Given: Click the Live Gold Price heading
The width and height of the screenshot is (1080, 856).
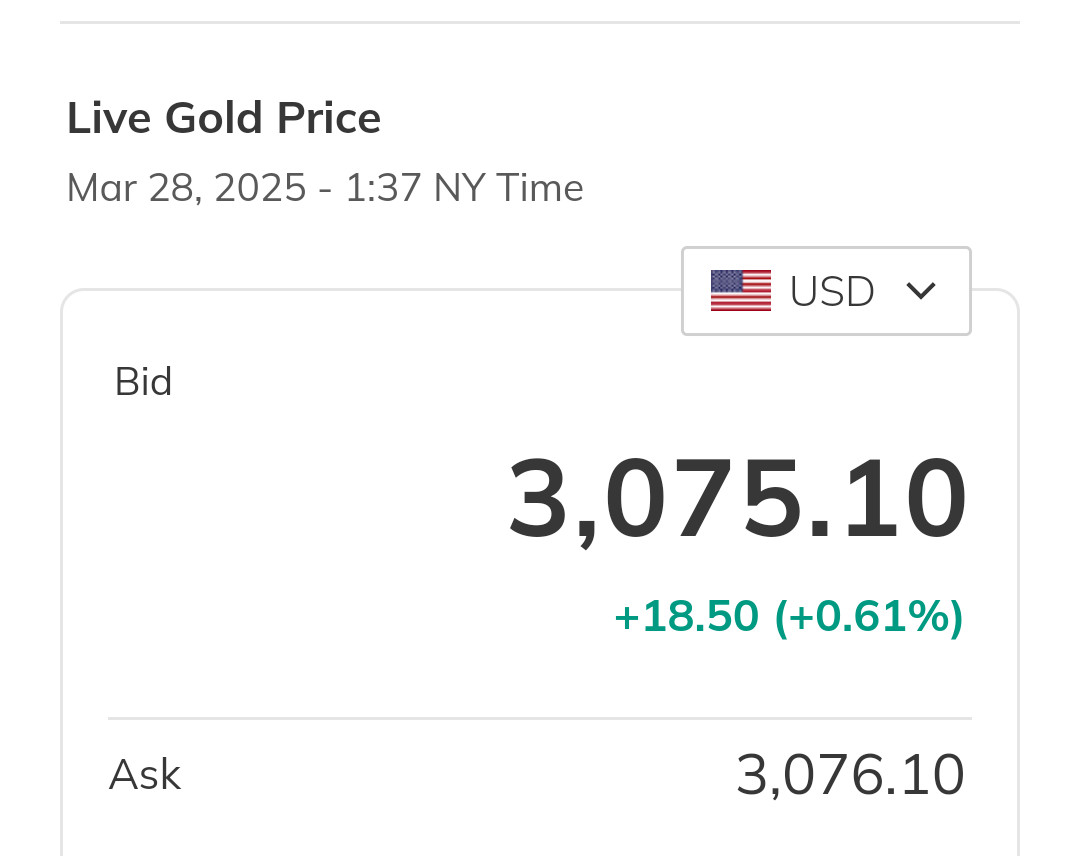Looking at the screenshot, I should point(224,118).
